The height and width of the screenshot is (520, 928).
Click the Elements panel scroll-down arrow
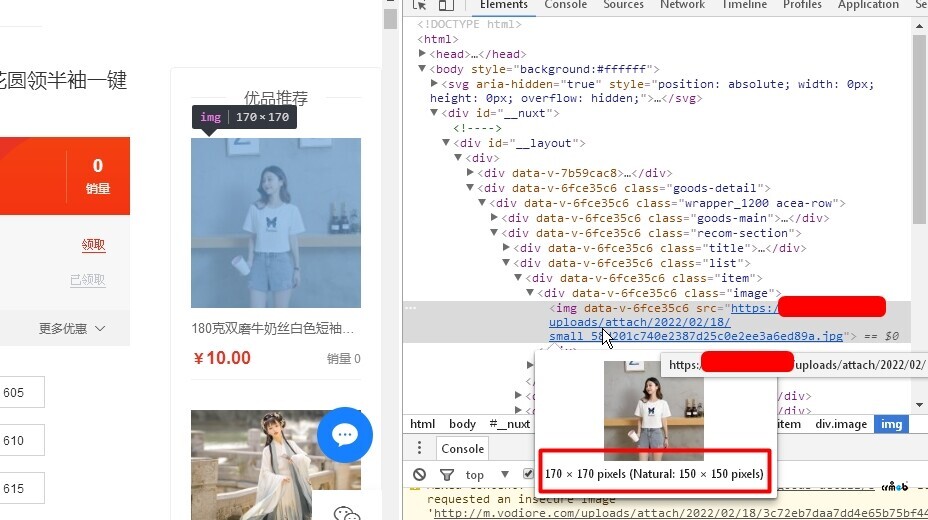919,405
